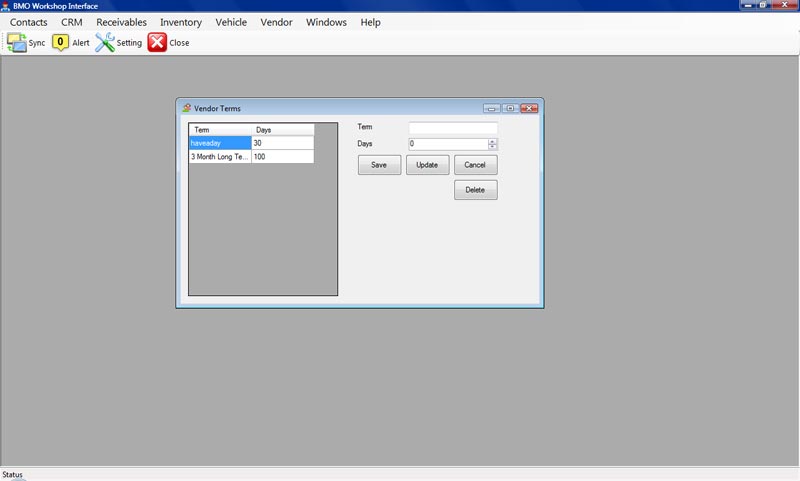The width and height of the screenshot is (800, 481).
Task: Increase Days with the up spinner arrow
Action: [492, 141]
